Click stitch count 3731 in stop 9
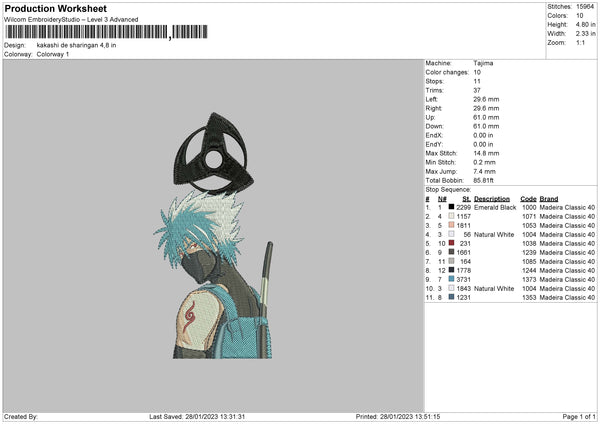This screenshot has height=424, width=600. coord(463,279)
